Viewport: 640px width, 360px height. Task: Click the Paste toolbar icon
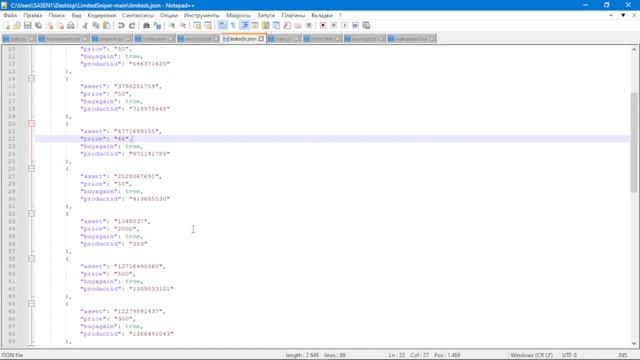(107, 25)
